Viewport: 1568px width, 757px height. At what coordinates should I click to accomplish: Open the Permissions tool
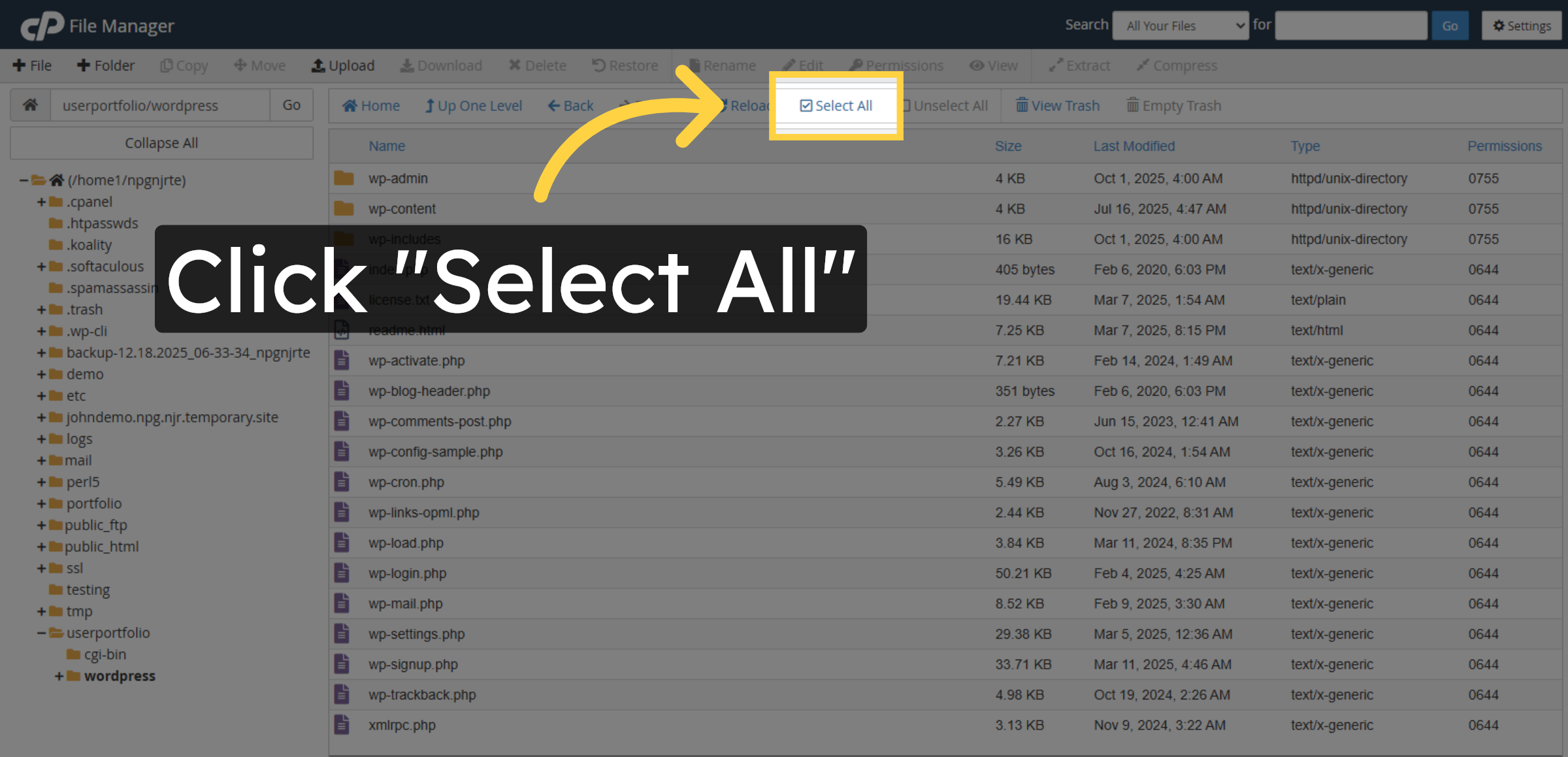[x=896, y=65]
